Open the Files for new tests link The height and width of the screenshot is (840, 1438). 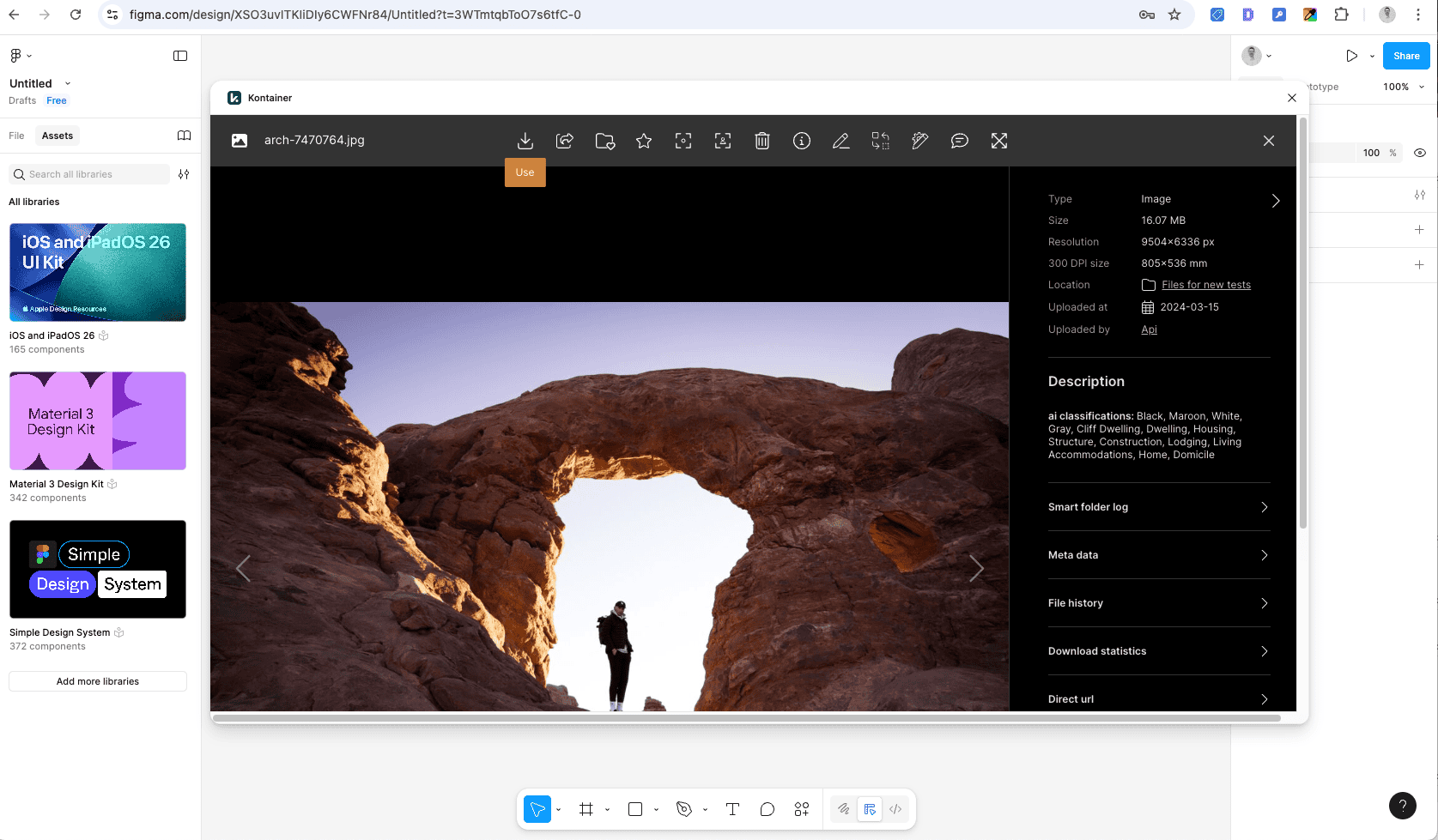pos(1204,284)
